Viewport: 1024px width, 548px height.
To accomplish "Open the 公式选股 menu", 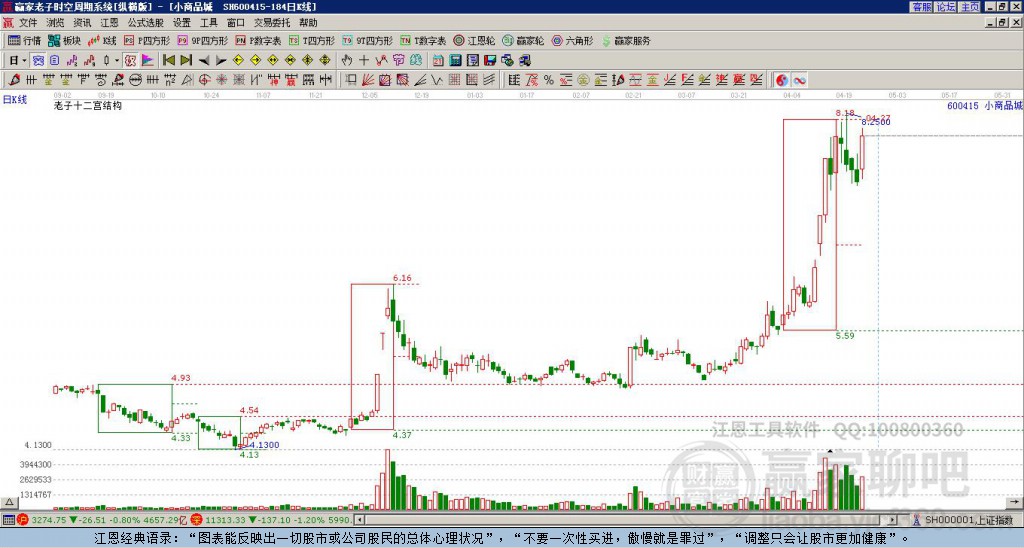I will [146, 23].
